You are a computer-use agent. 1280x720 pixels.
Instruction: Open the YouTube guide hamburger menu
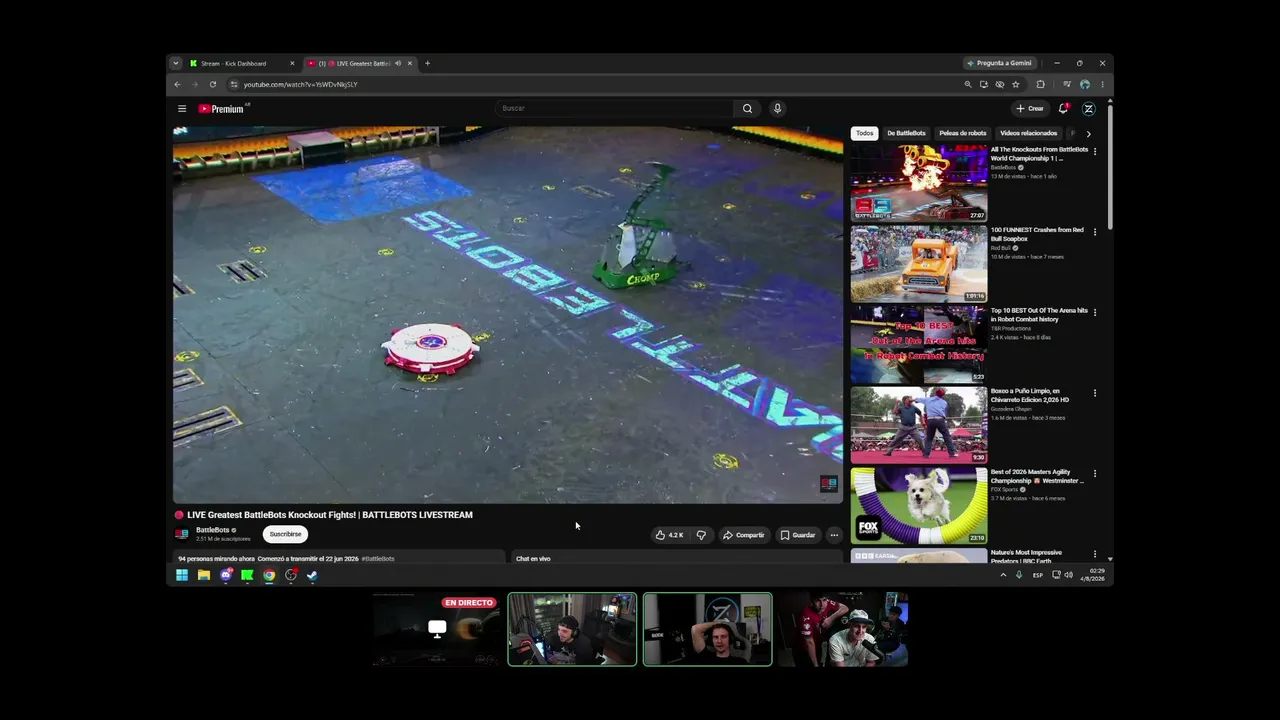pos(182,109)
